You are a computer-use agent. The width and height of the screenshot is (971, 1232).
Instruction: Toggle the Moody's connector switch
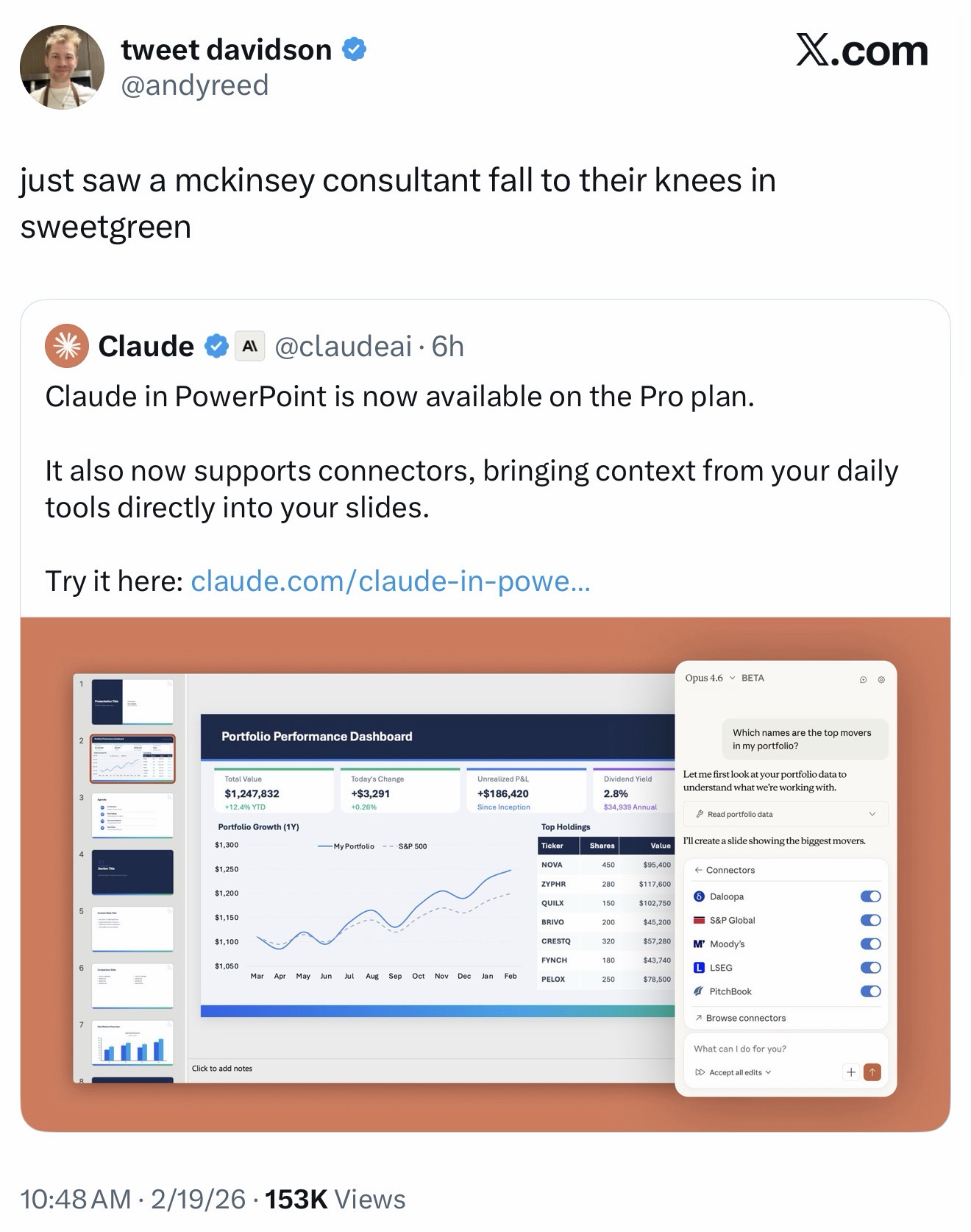click(x=870, y=944)
